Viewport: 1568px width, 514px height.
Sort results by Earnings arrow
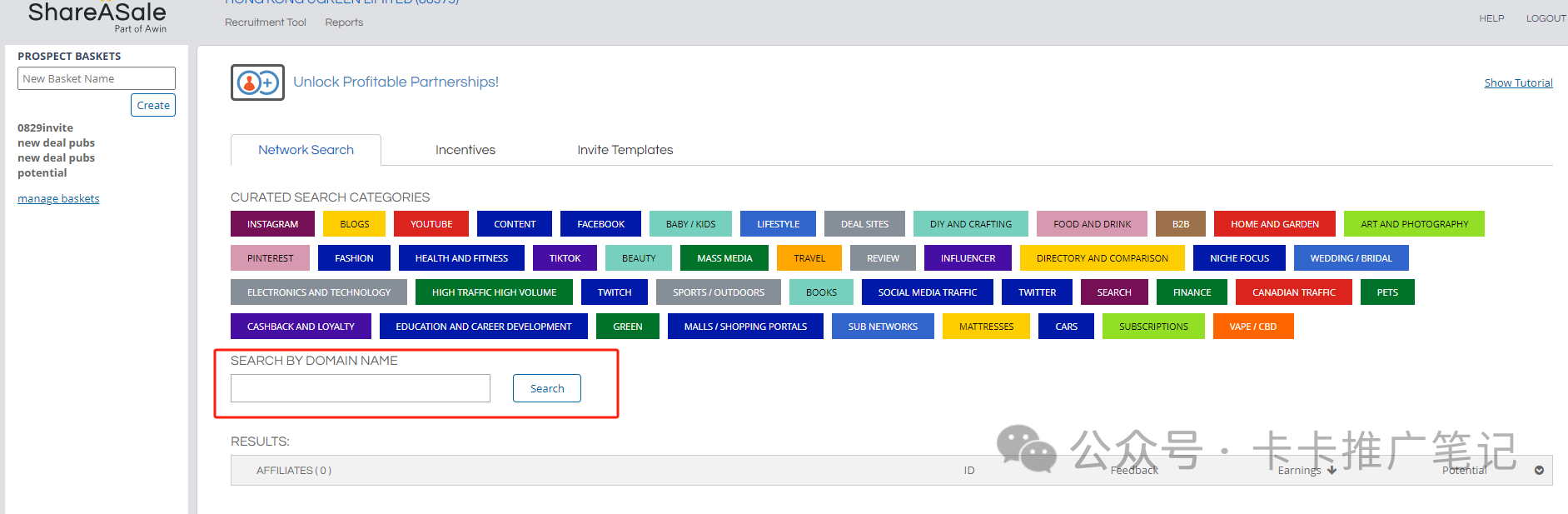(1332, 471)
